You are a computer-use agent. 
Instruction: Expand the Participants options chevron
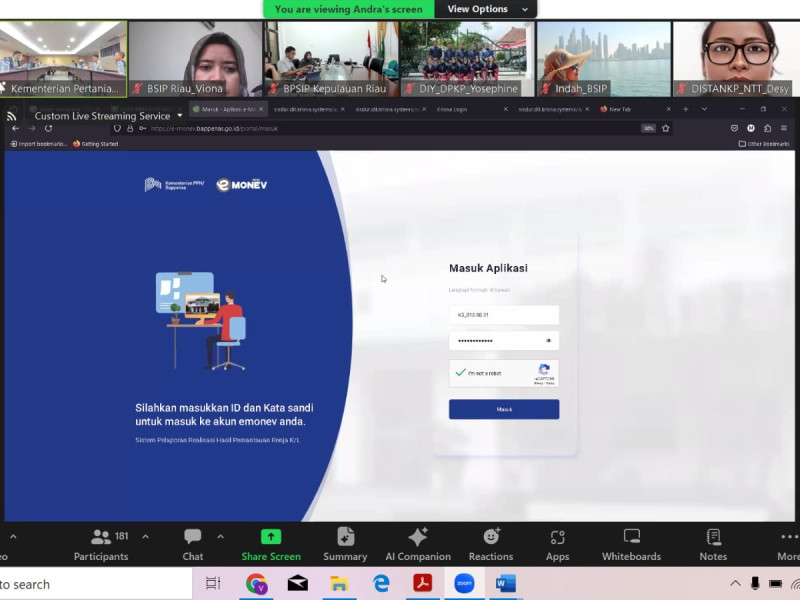pyautogui.click(x=145, y=537)
